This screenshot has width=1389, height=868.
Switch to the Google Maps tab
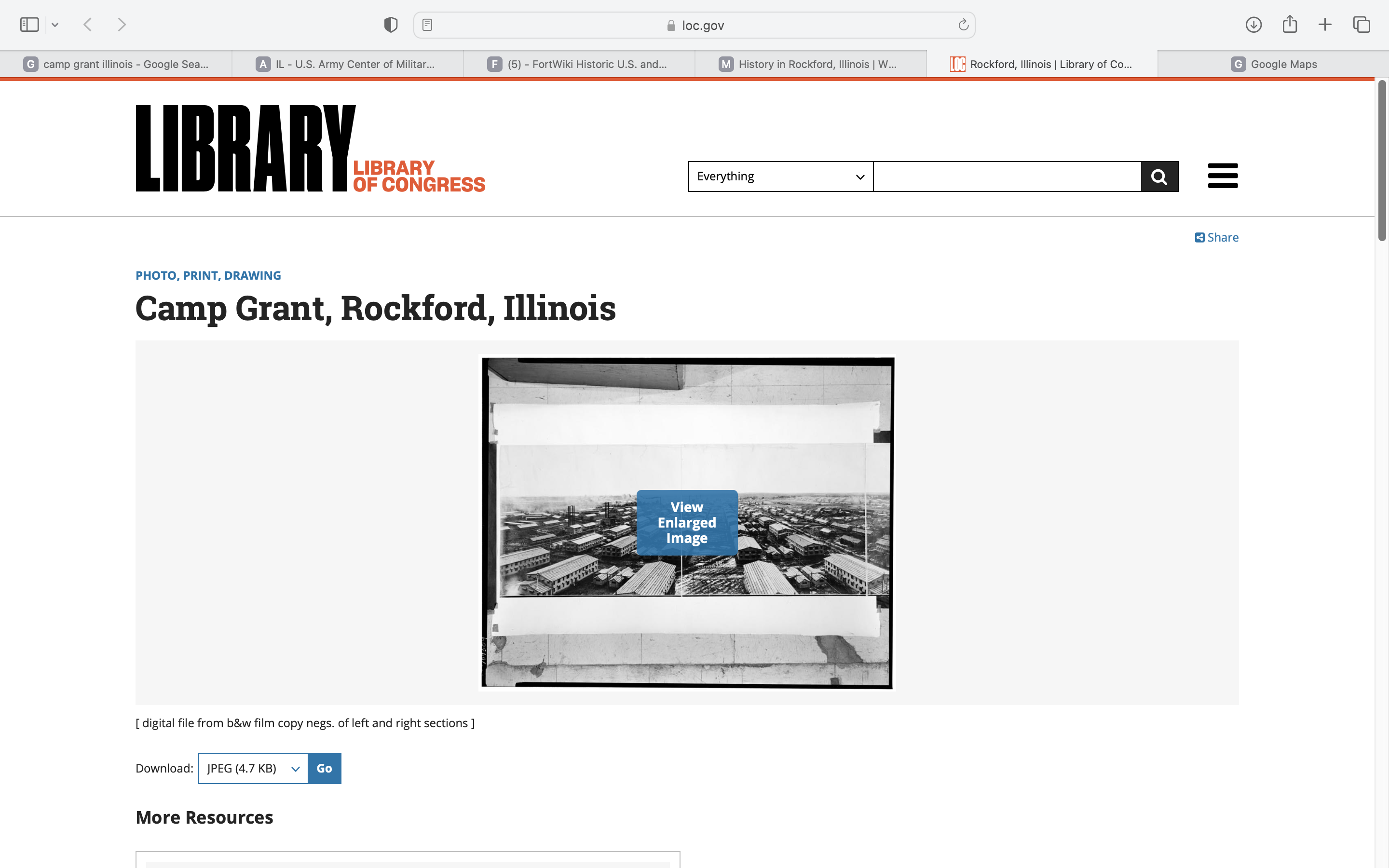coord(1273,64)
